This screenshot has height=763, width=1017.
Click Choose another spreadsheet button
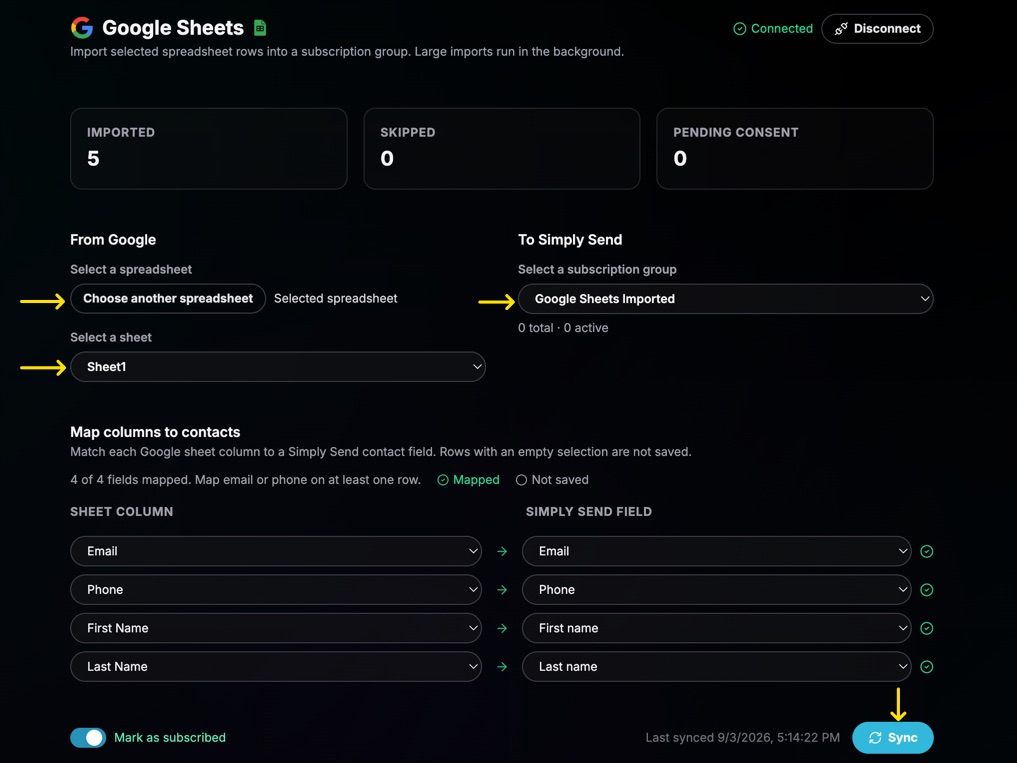pos(168,298)
